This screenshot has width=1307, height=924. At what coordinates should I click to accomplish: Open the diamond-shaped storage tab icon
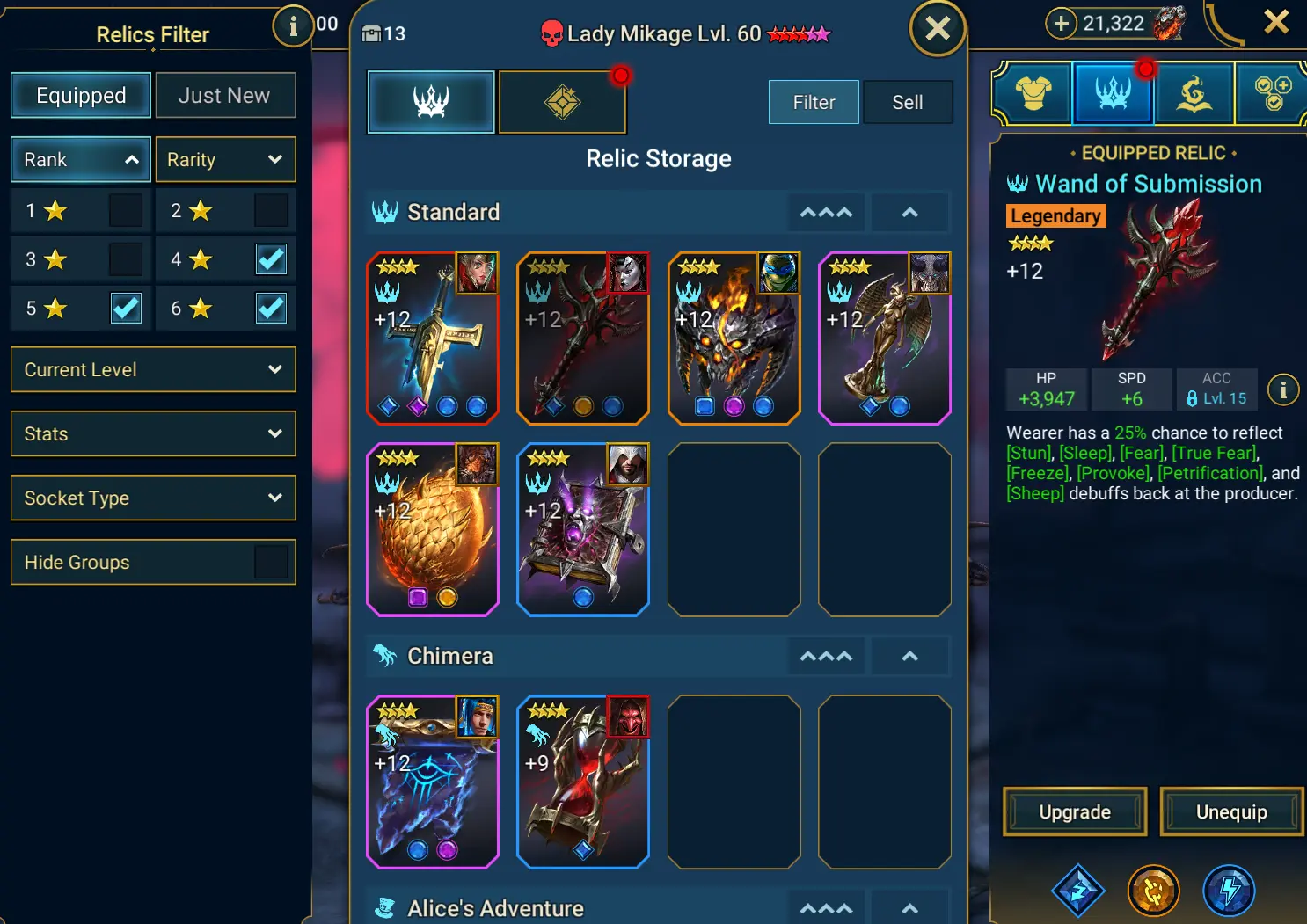pyautogui.click(x=562, y=102)
